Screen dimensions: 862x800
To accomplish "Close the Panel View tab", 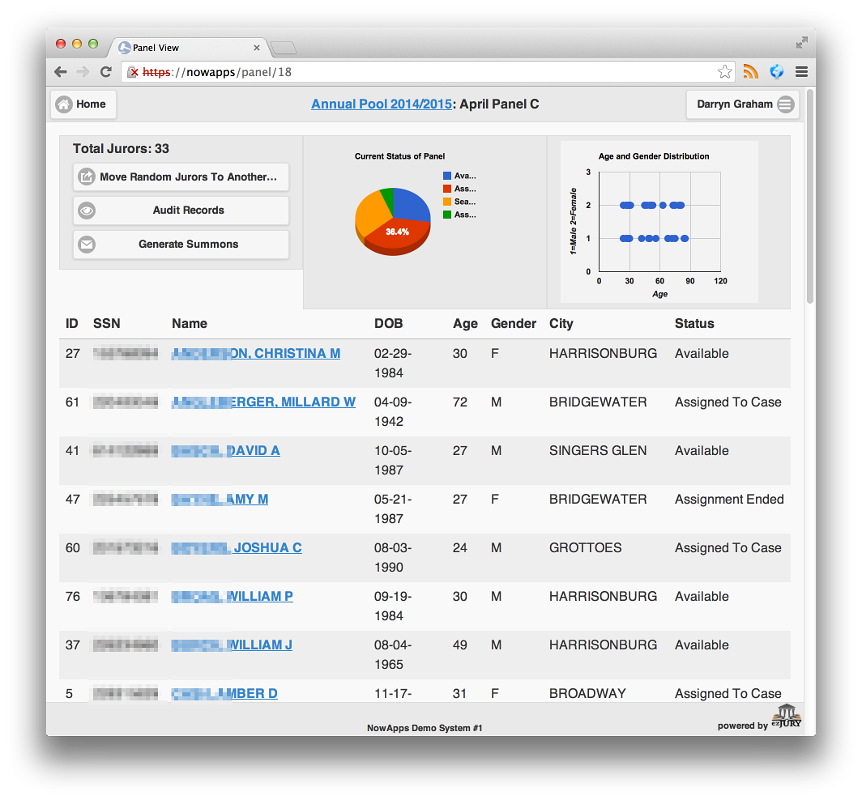I will (x=256, y=48).
